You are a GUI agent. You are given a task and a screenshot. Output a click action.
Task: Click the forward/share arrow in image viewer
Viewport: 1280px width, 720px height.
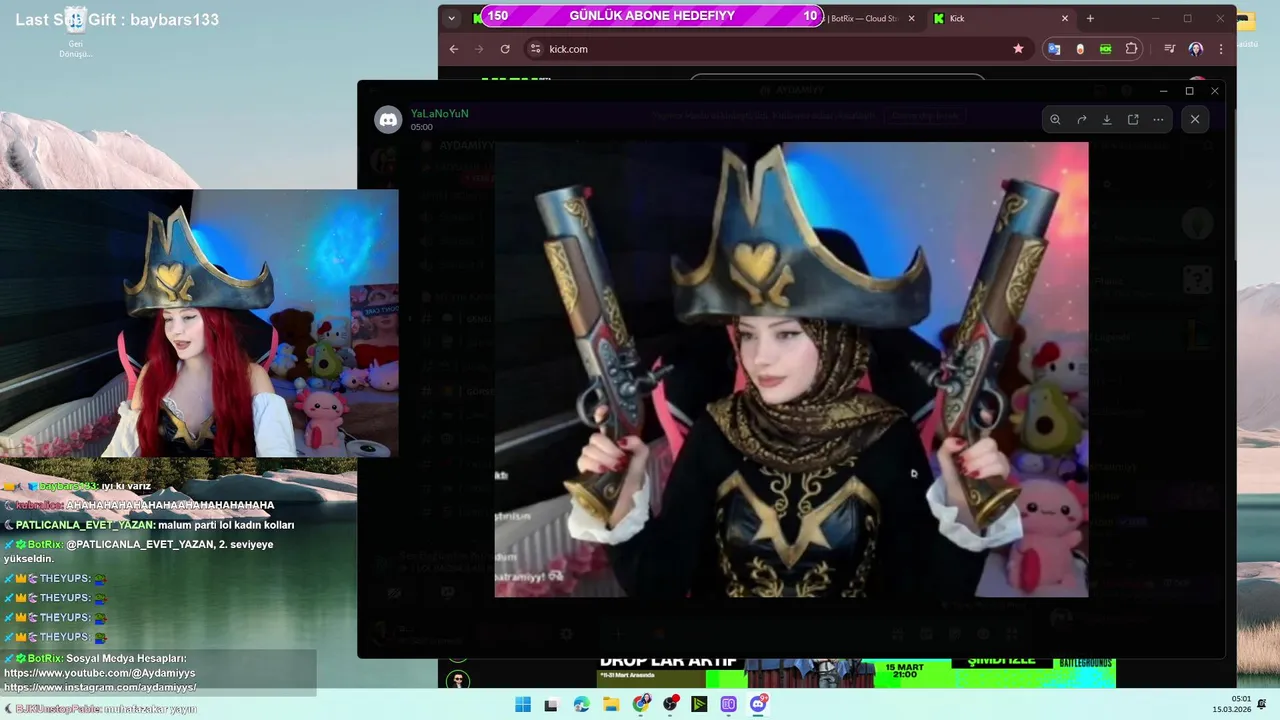click(1081, 119)
